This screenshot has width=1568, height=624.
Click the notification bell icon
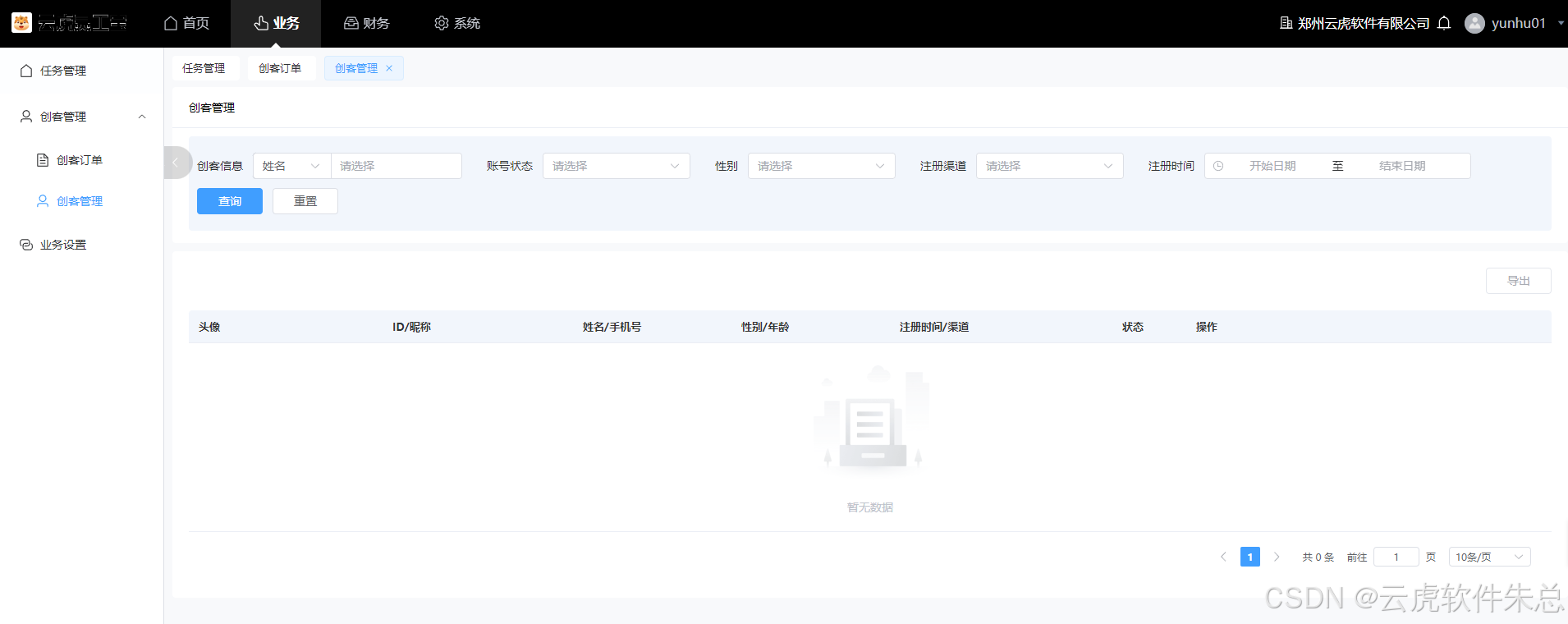pyautogui.click(x=1444, y=23)
